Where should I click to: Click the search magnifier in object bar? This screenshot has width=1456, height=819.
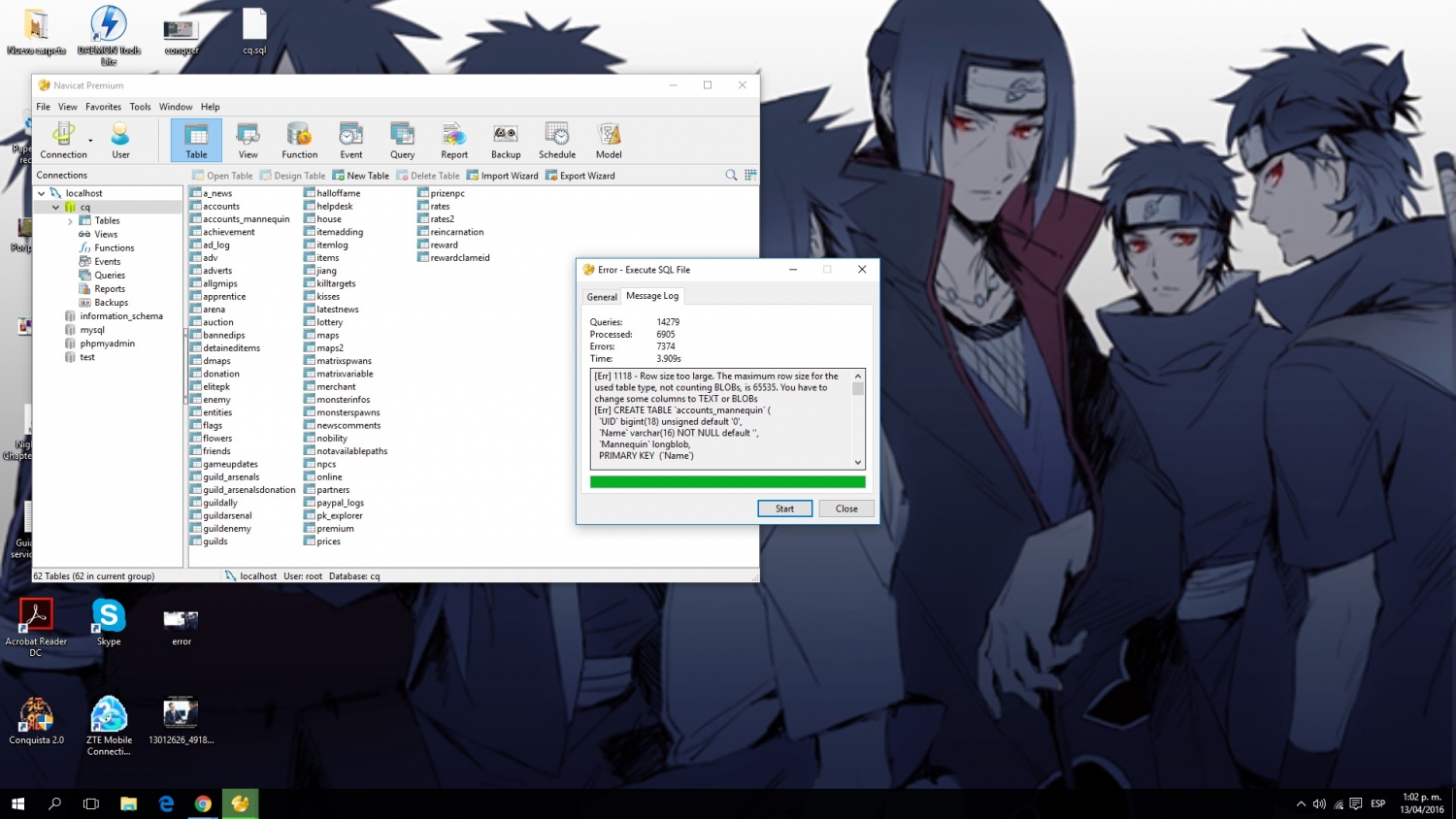[731, 176]
